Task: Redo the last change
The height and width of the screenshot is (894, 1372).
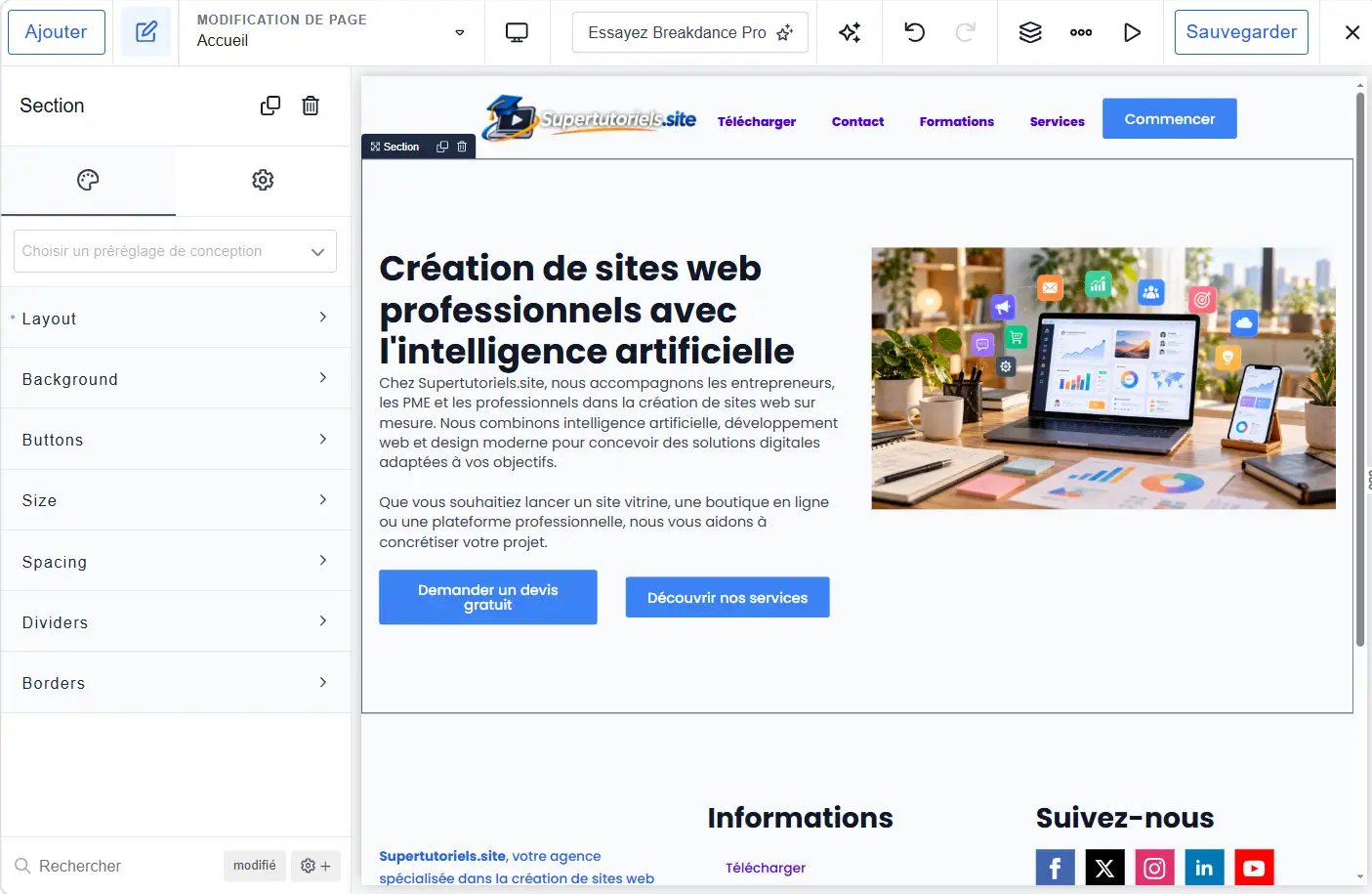Action: point(965,32)
